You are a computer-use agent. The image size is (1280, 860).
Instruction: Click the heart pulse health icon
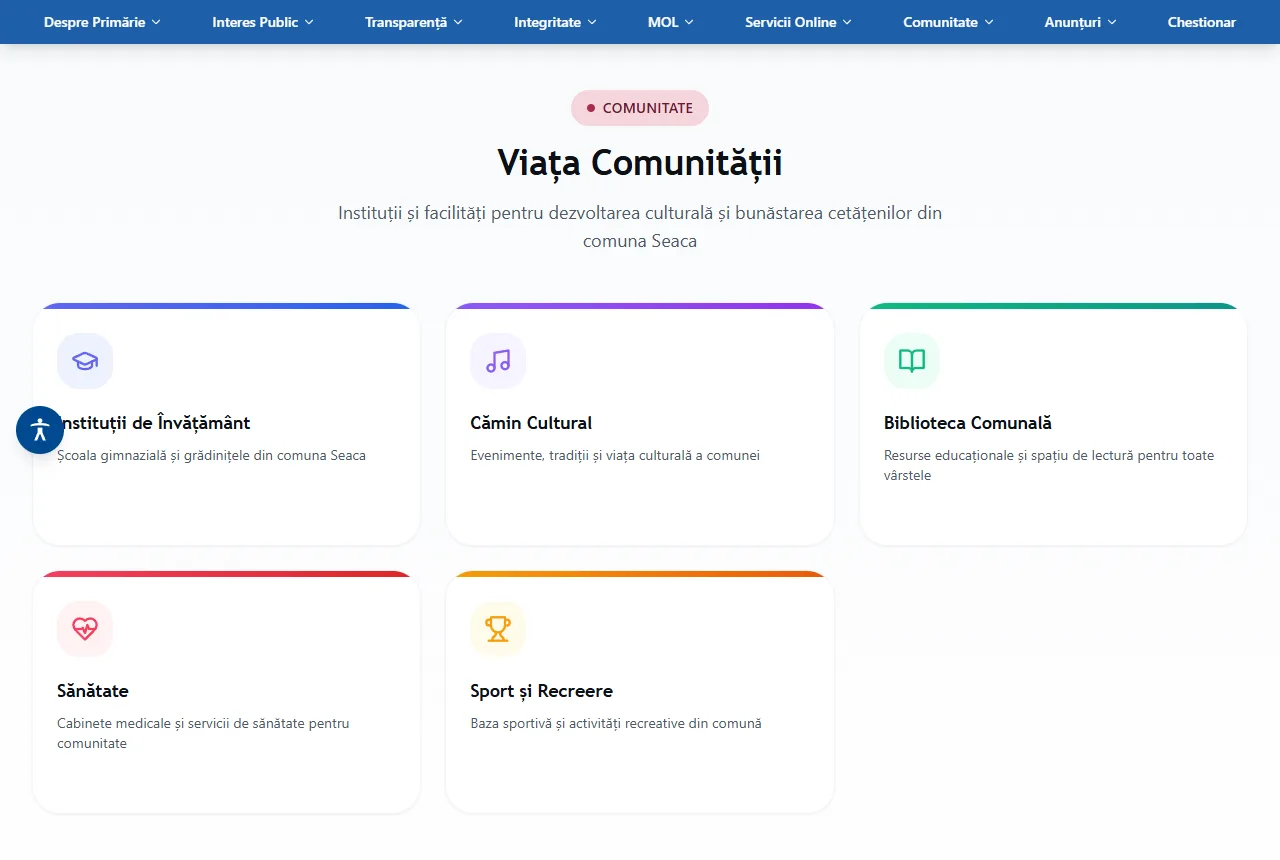click(x=85, y=629)
